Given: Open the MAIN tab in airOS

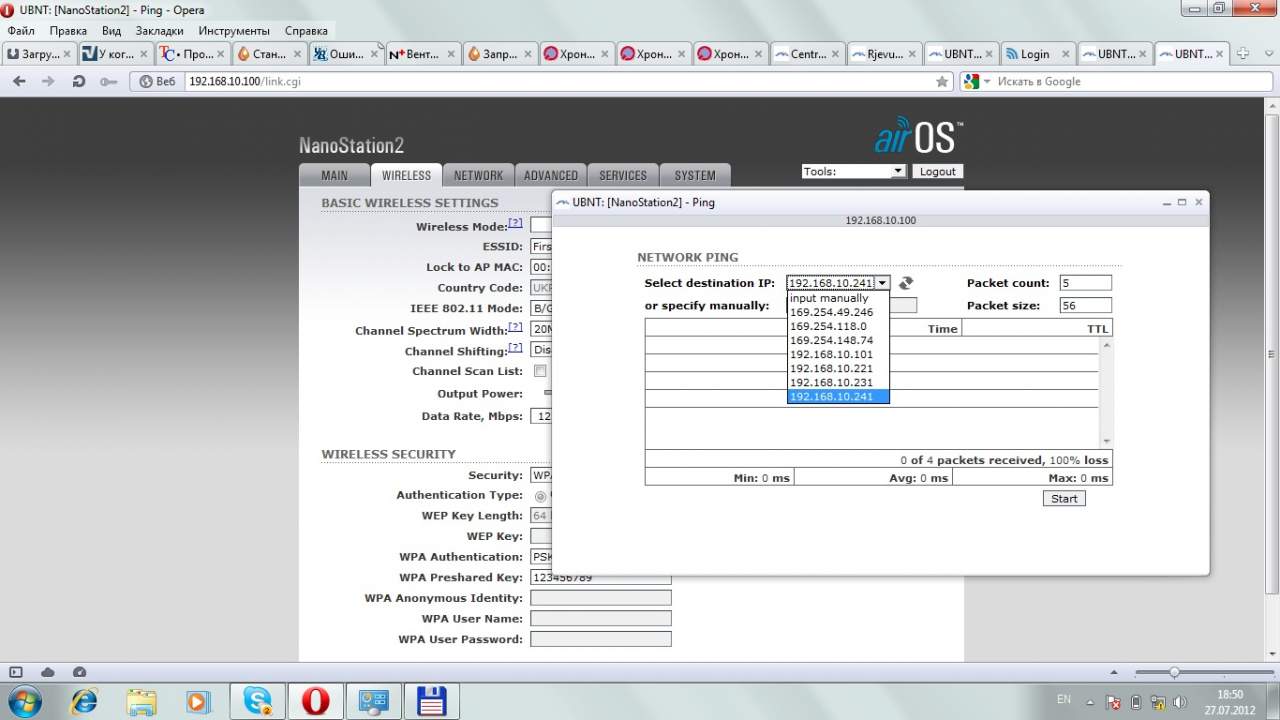Looking at the screenshot, I should 334,175.
